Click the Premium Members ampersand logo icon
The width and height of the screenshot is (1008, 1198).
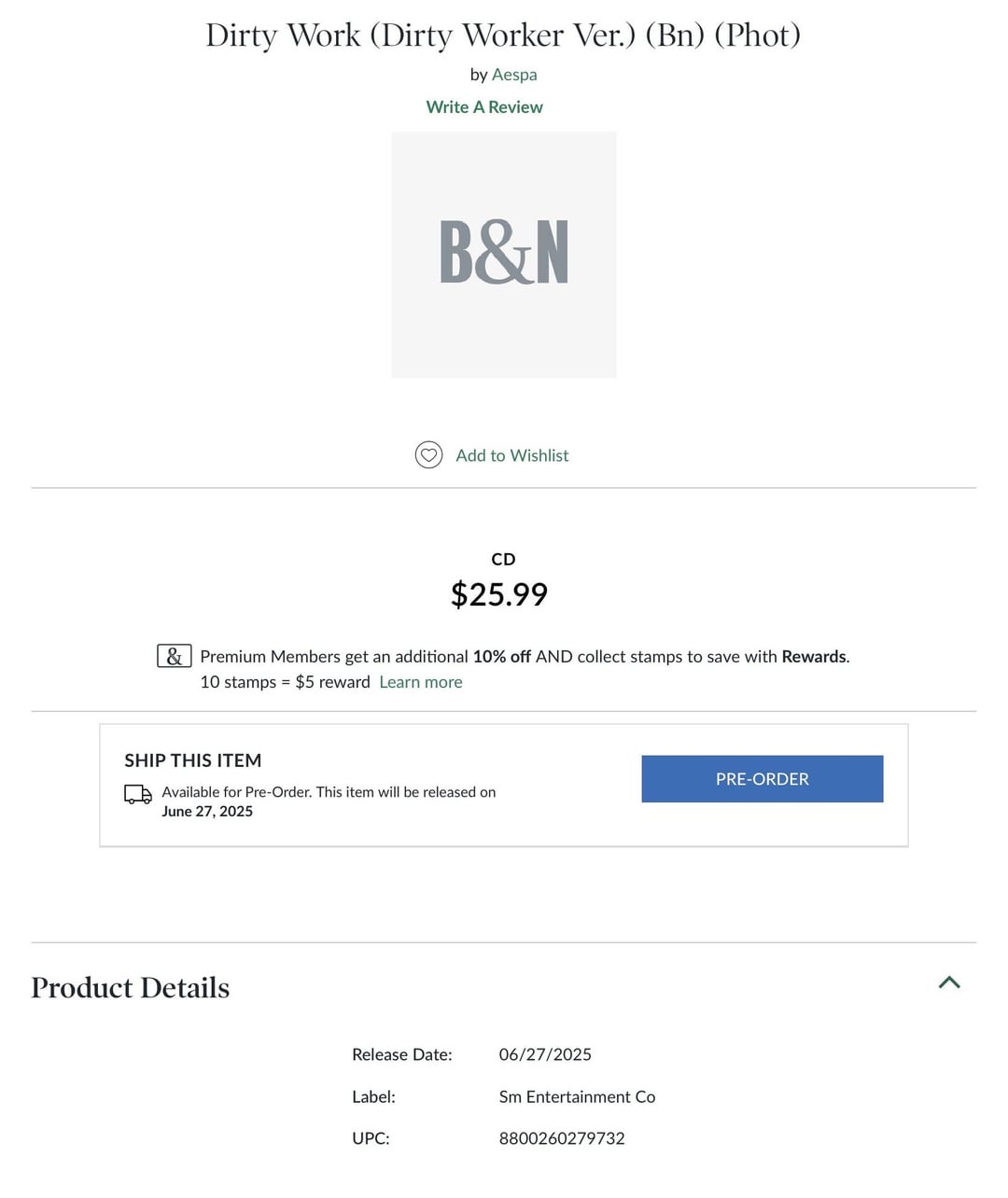coord(173,656)
